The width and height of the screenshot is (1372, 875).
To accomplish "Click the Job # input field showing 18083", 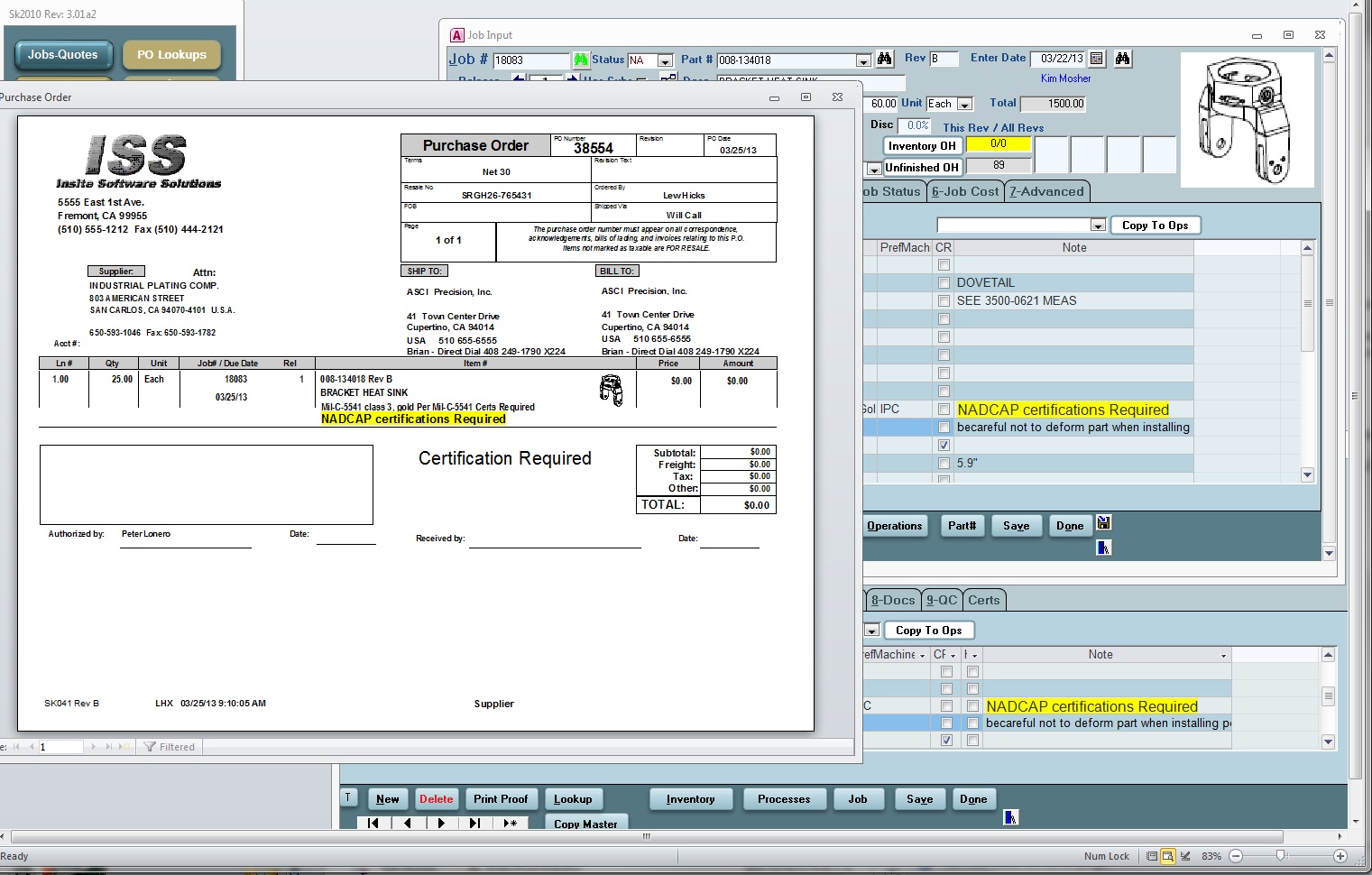I will tap(531, 60).
